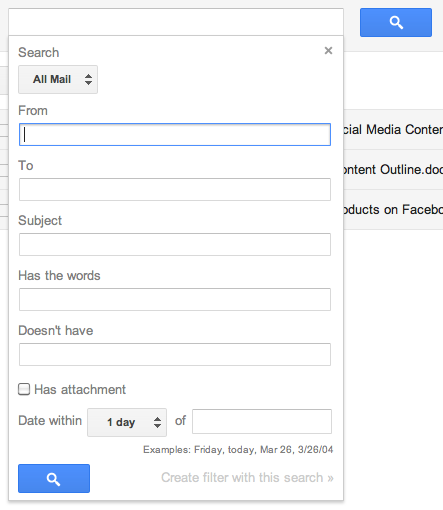Enable the Has attachment checkbox
The height and width of the screenshot is (510, 443).
[24, 389]
